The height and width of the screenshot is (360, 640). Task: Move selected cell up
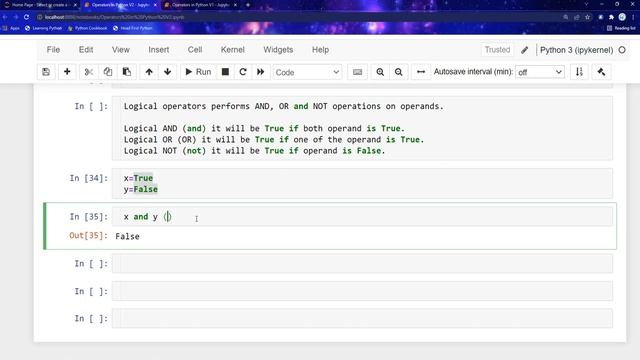[x=149, y=72]
